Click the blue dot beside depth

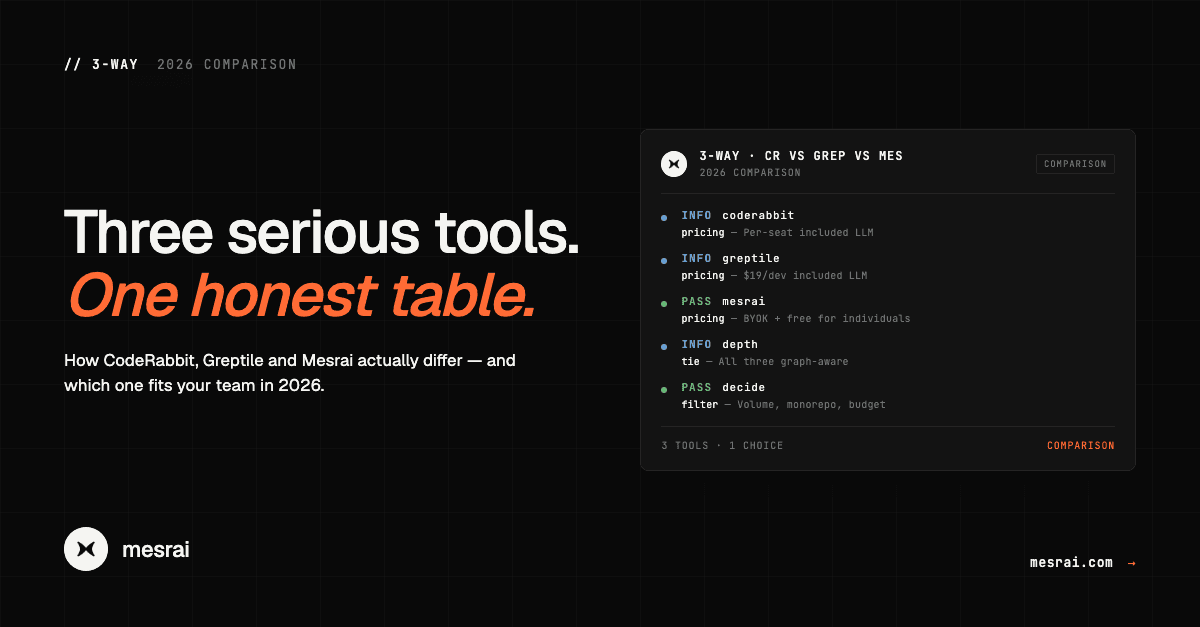(x=664, y=346)
